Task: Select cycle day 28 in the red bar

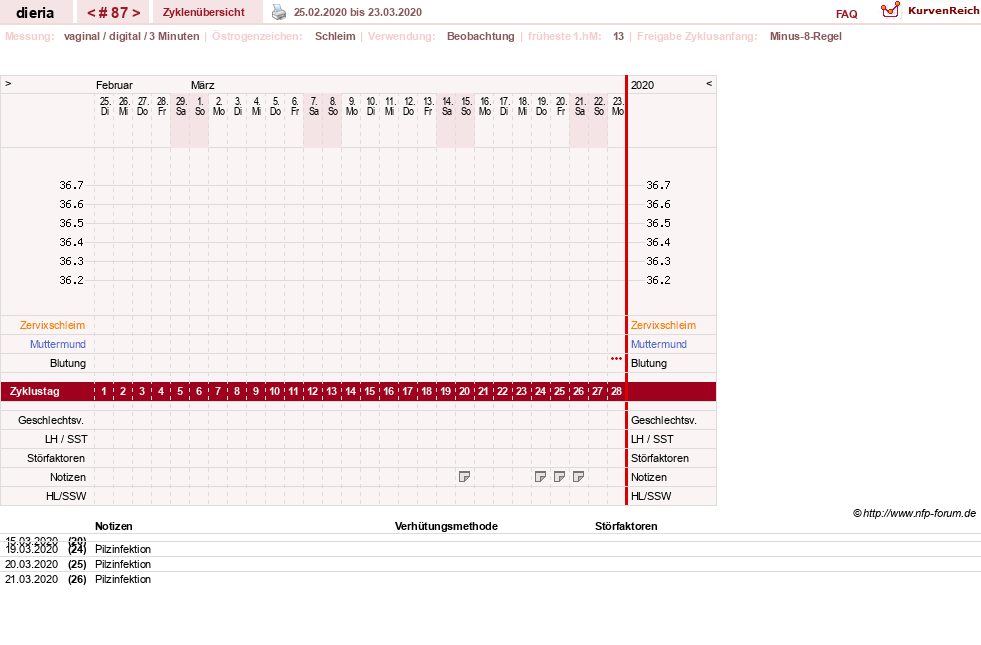Action: 616,391
